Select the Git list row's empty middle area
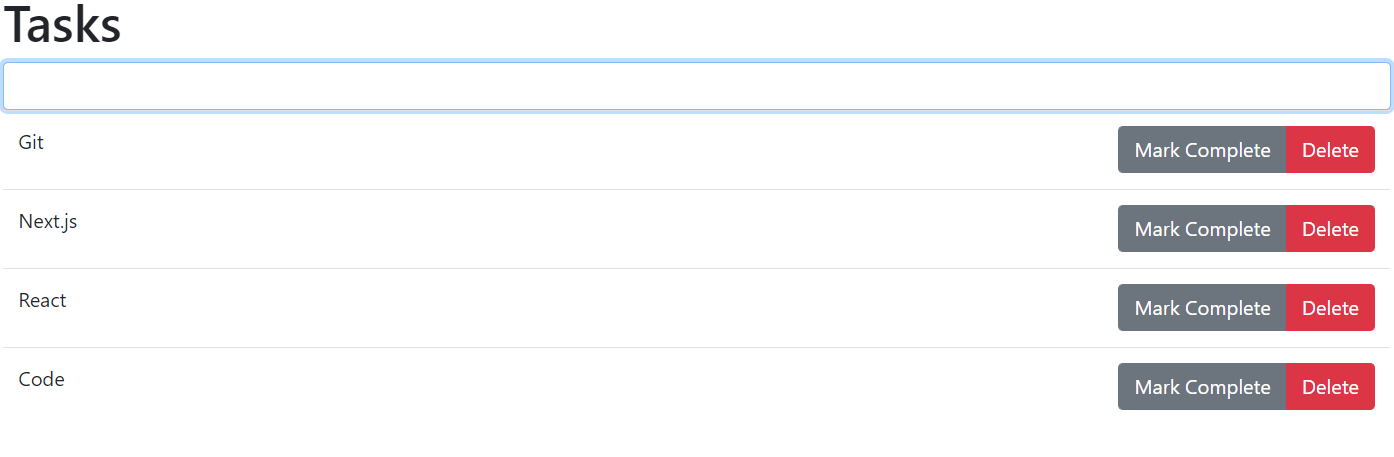This screenshot has width=1394, height=457. [x=580, y=150]
